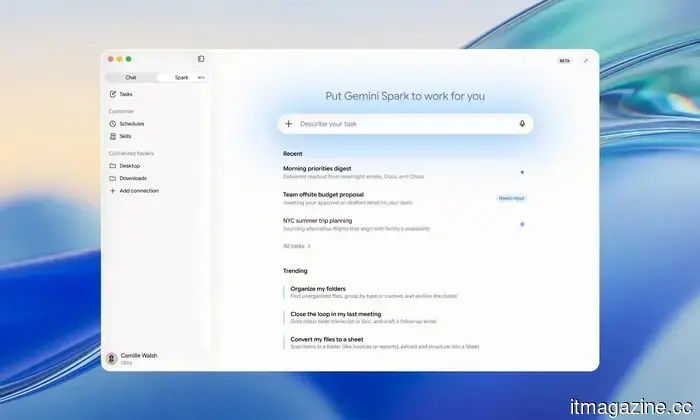
Task: Open Schedules in the sidebar
Action: 132,124
